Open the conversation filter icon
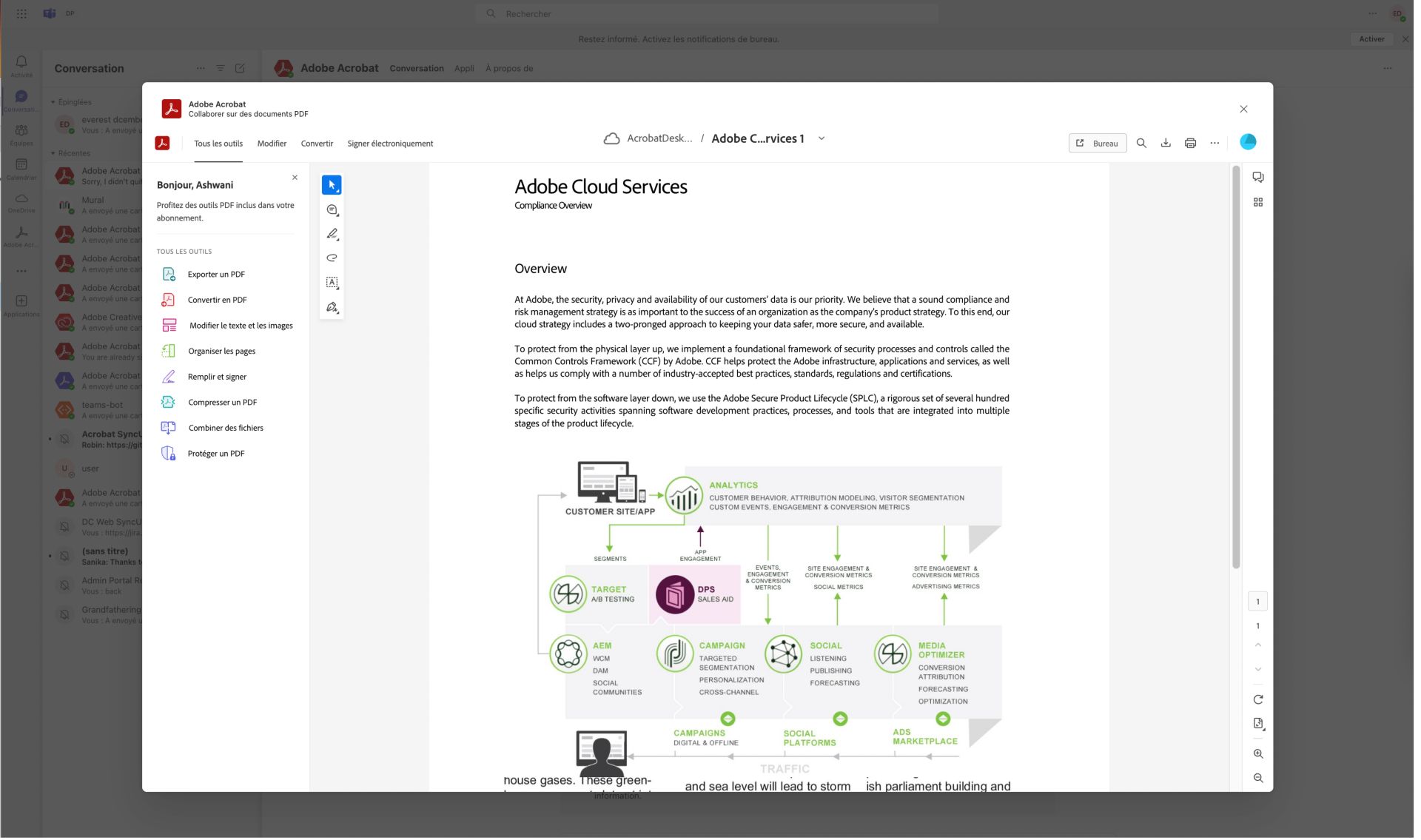Screen dimensions: 1421x840 [x=220, y=69]
